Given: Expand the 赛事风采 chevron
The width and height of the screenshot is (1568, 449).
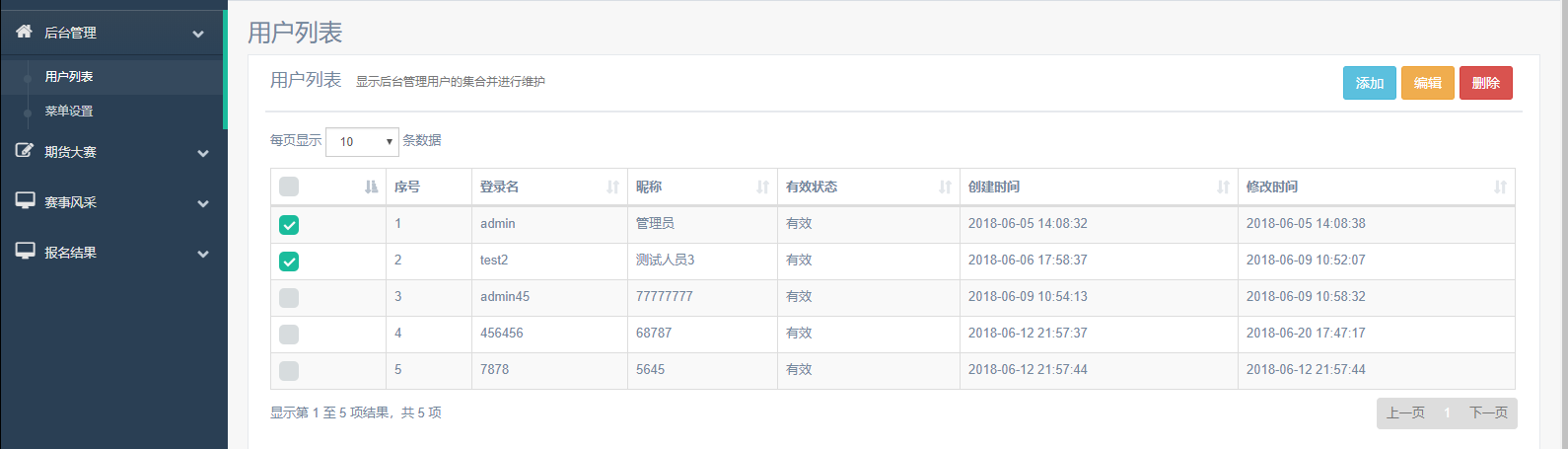Looking at the screenshot, I should (x=203, y=203).
